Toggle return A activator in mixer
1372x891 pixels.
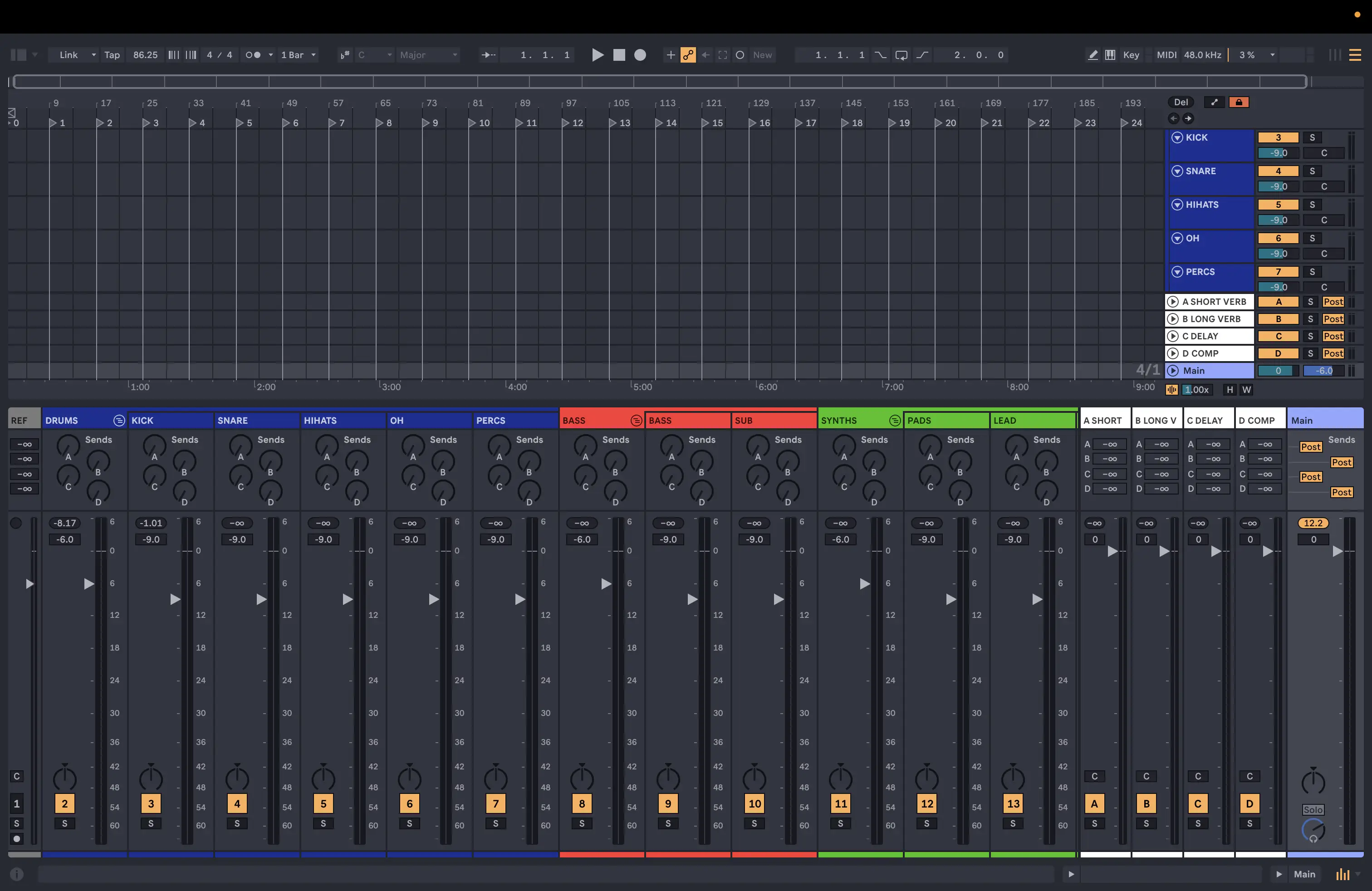[1094, 803]
